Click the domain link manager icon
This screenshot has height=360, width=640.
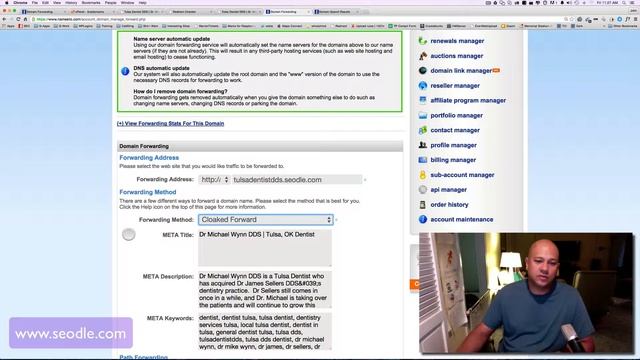[x=422, y=71]
